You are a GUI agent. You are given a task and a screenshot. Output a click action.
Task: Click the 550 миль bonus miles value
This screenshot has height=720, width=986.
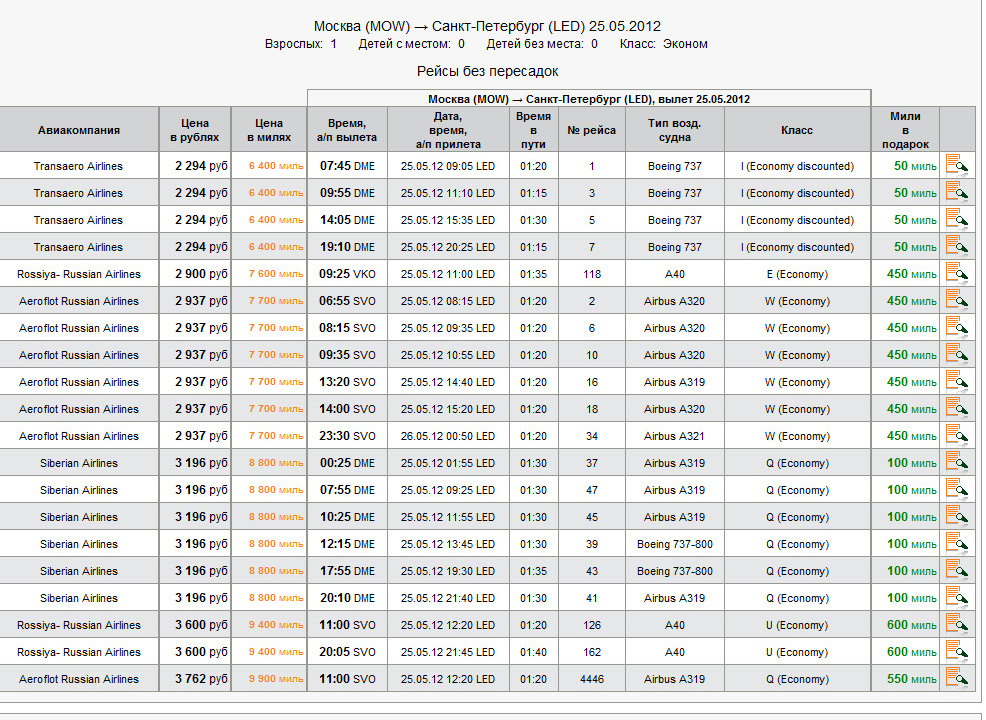(x=912, y=679)
